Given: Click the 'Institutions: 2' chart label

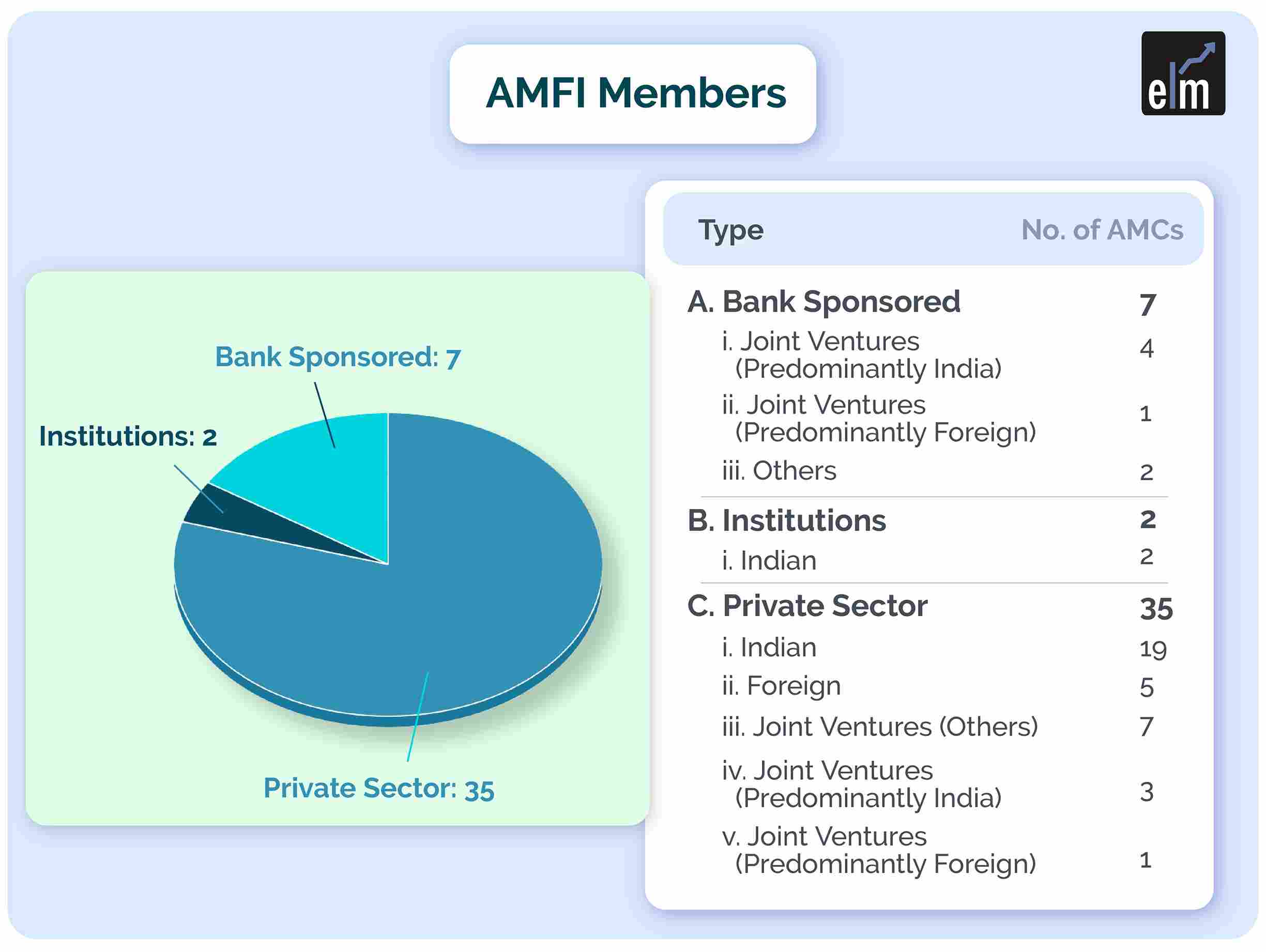Looking at the screenshot, I should point(128,437).
